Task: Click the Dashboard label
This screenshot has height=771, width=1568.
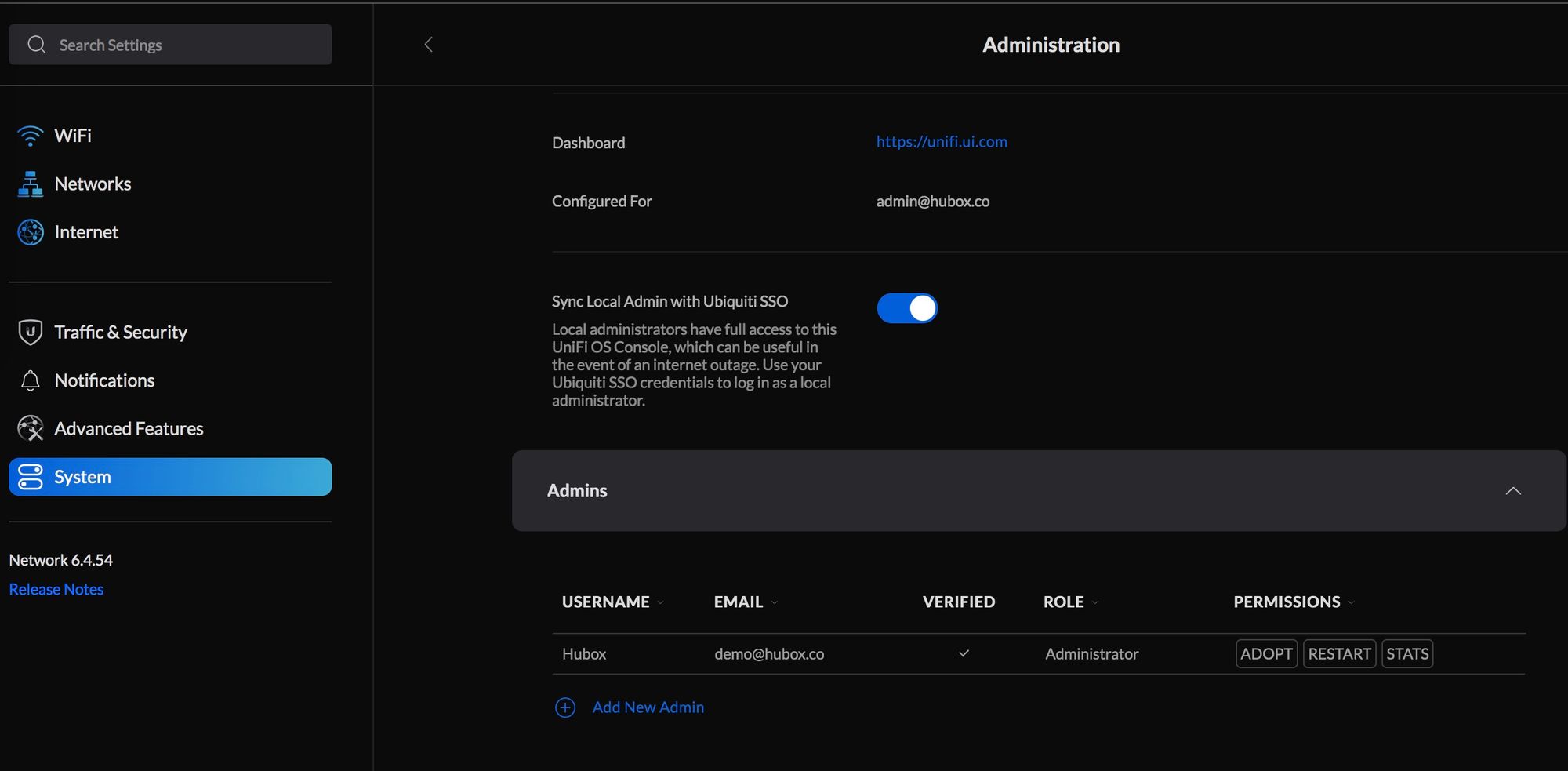Action: tap(589, 143)
